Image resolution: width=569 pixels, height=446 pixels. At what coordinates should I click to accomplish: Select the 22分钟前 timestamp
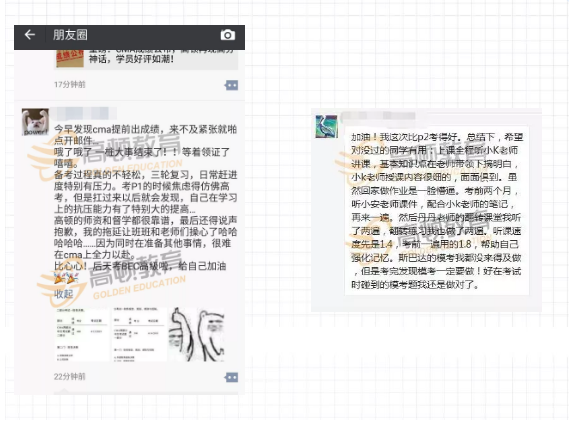tap(70, 377)
